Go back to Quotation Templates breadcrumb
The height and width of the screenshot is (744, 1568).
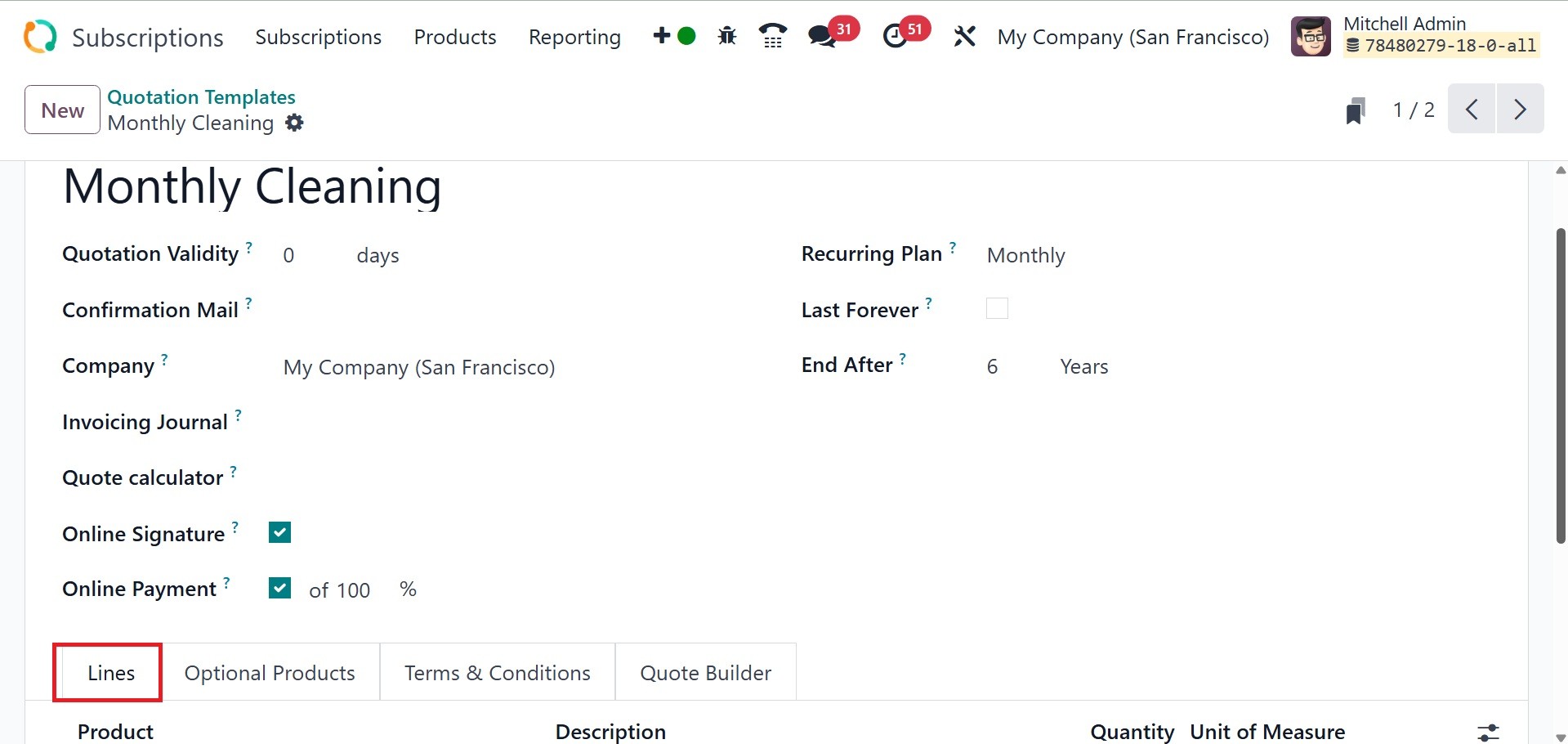tap(201, 97)
